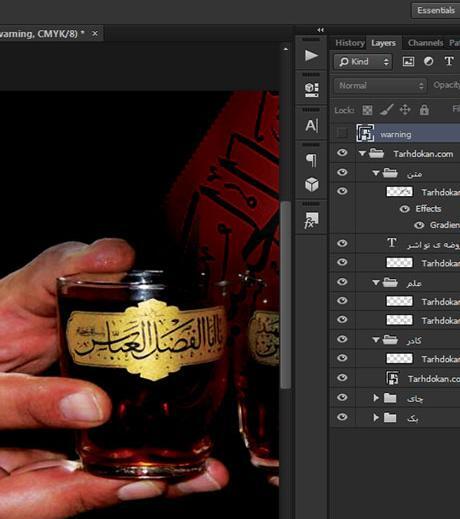The height and width of the screenshot is (519, 460).
Task: Open the Properties panel icon in the dock
Action: coord(311,89)
